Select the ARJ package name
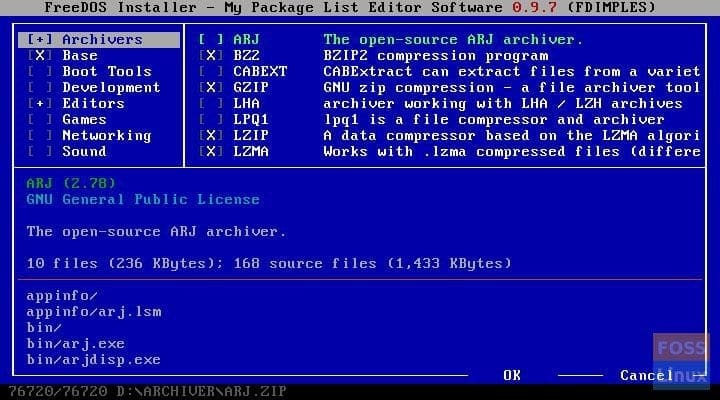This screenshot has width=720, height=400. 246,39
